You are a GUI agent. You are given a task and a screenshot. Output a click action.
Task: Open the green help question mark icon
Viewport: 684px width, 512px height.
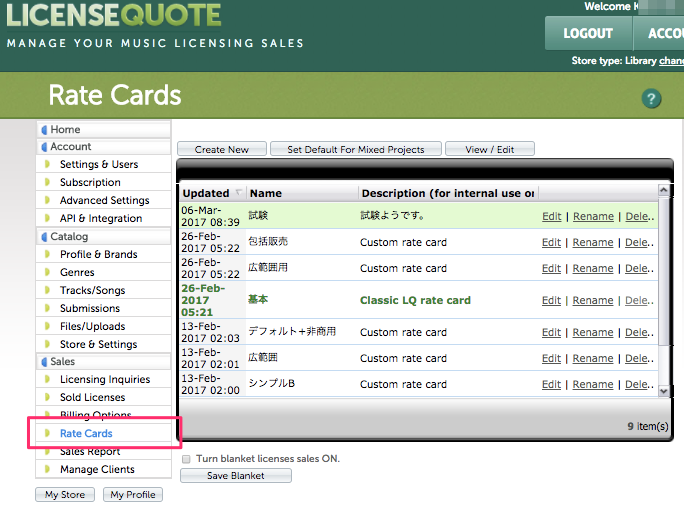tap(652, 98)
